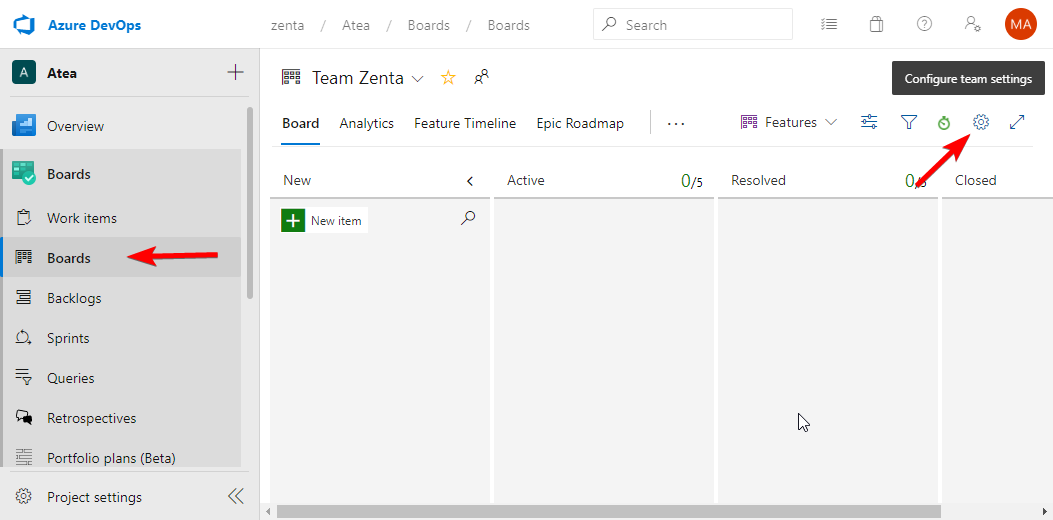Collapse the sidebar with double chevron icon
The image size is (1053, 520).
(236, 496)
